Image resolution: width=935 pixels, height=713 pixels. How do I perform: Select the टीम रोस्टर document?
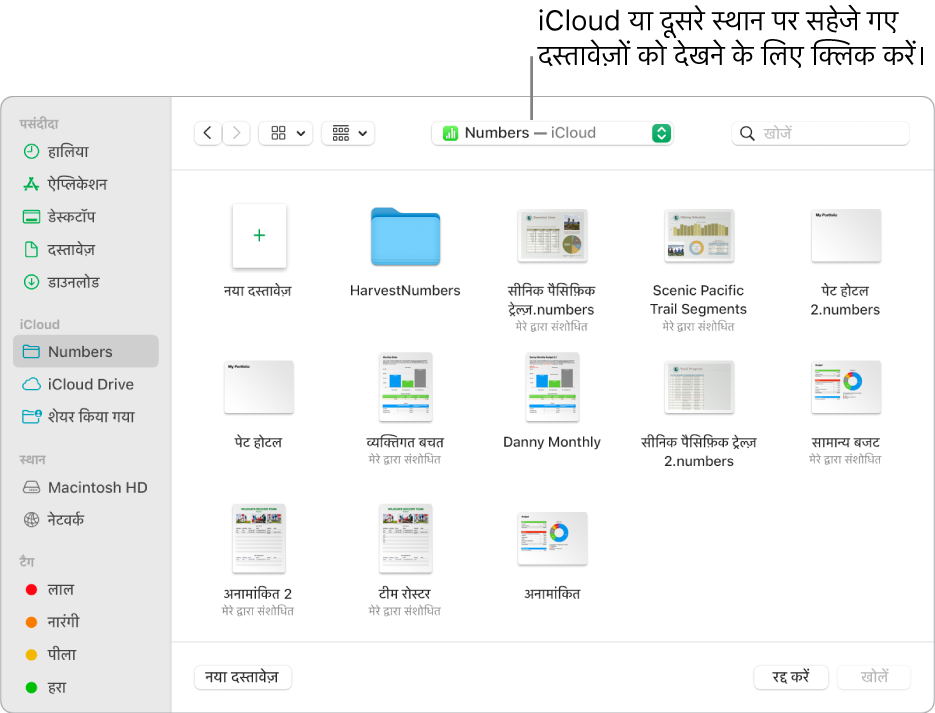click(x=405, y=538)
